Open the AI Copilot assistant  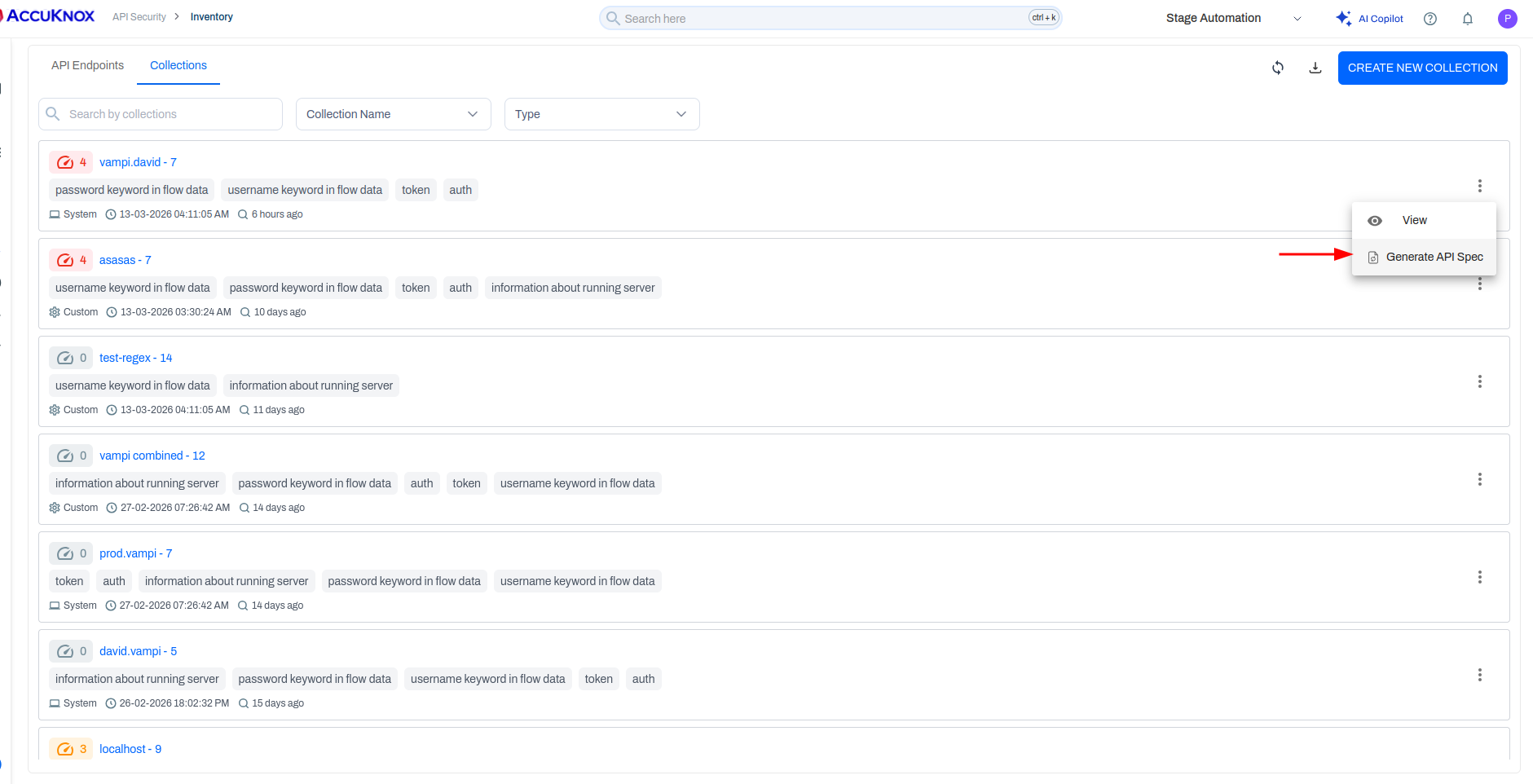1369,18
